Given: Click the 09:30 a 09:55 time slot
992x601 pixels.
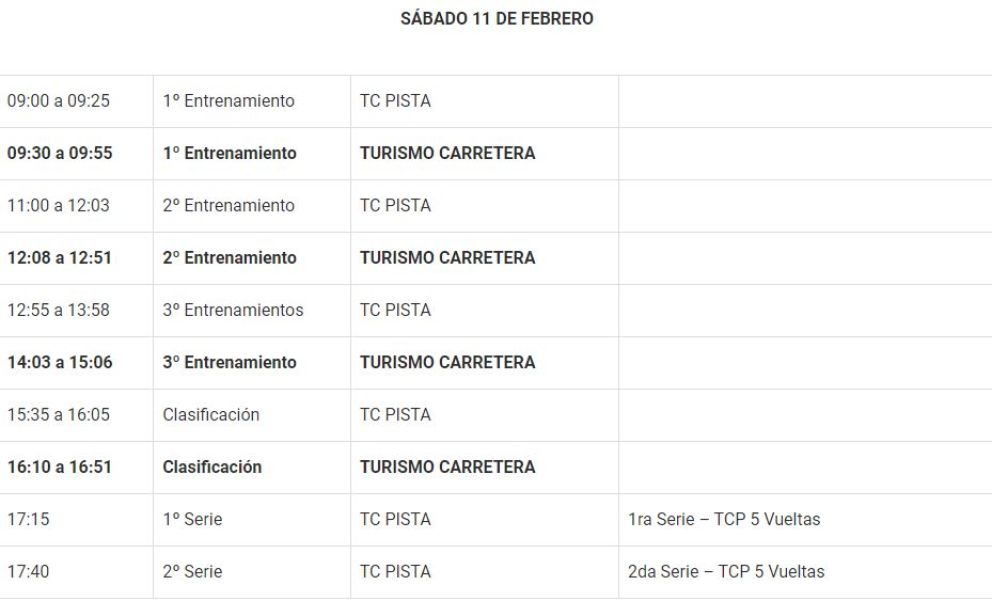Looking at the screenshot, I should click(x=60, y=153).
